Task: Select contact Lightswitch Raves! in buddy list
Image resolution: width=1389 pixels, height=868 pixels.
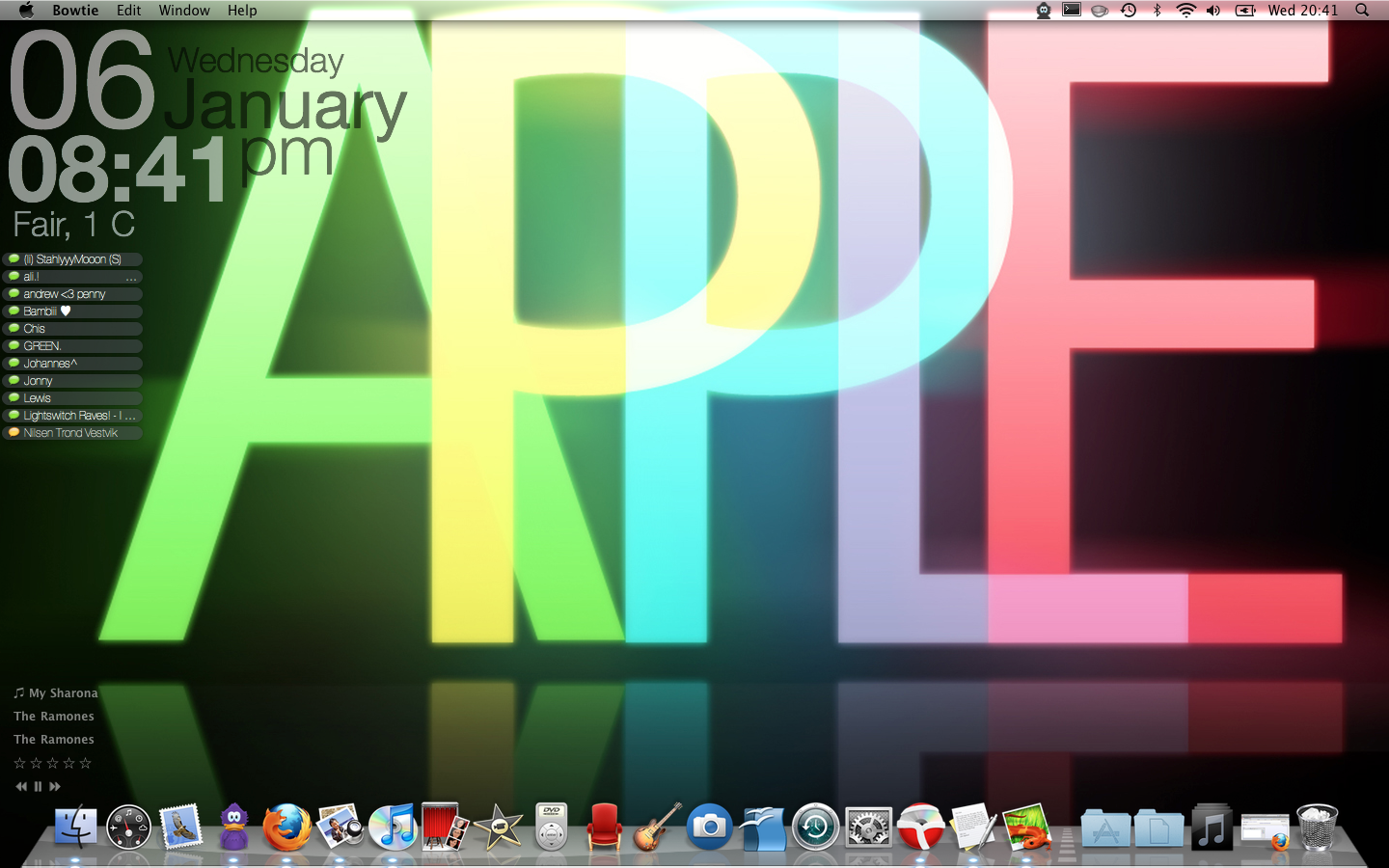Action: [x=72, y=416]
